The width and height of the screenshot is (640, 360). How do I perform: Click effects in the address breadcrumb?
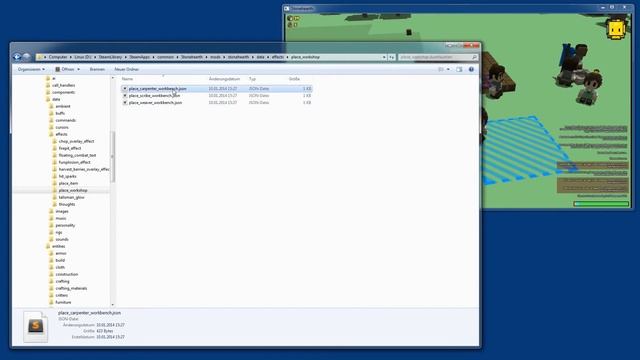pos(278,57)
